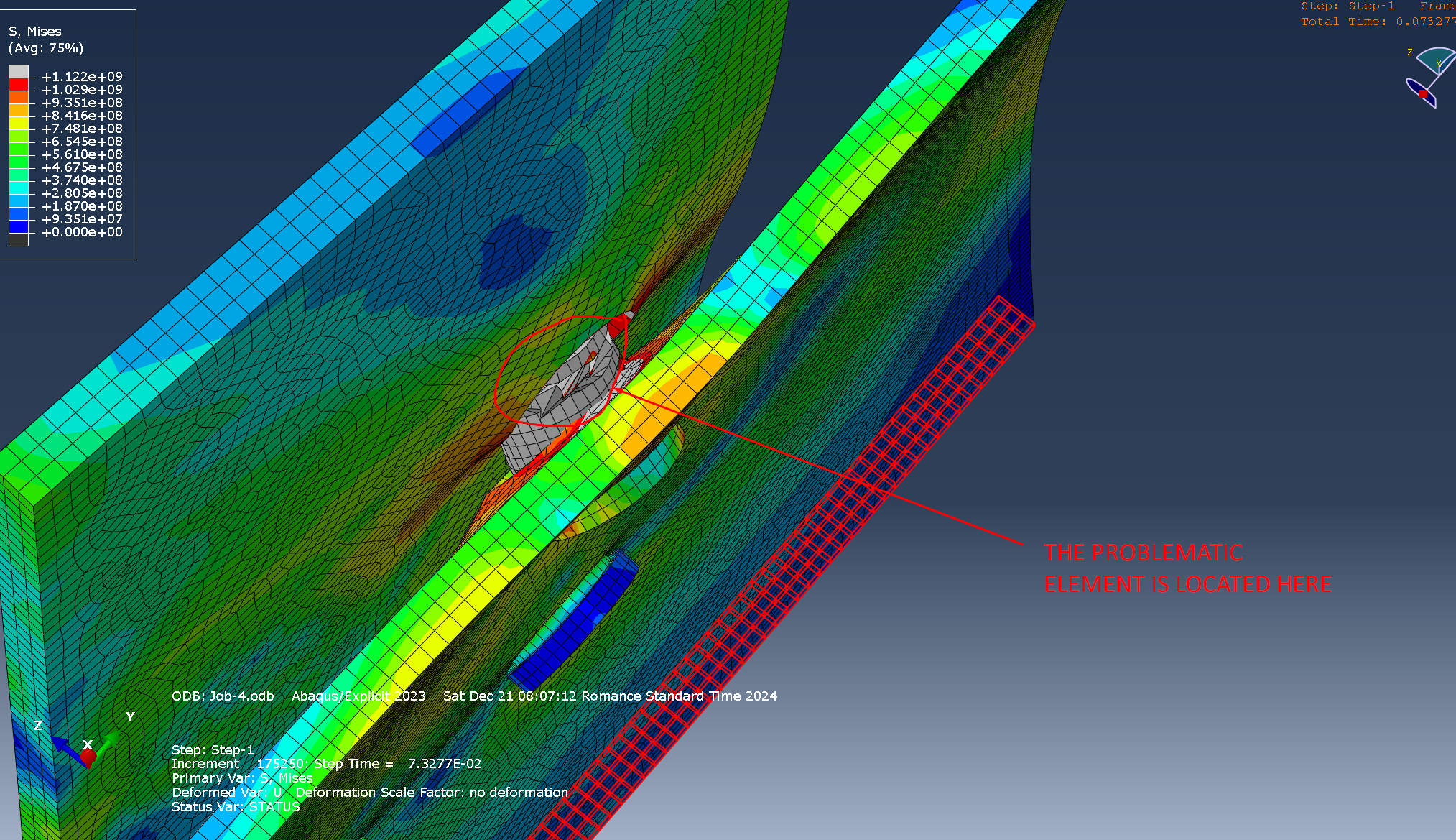Click the 'Primary Var: S, Mises' line

[242, 778]
